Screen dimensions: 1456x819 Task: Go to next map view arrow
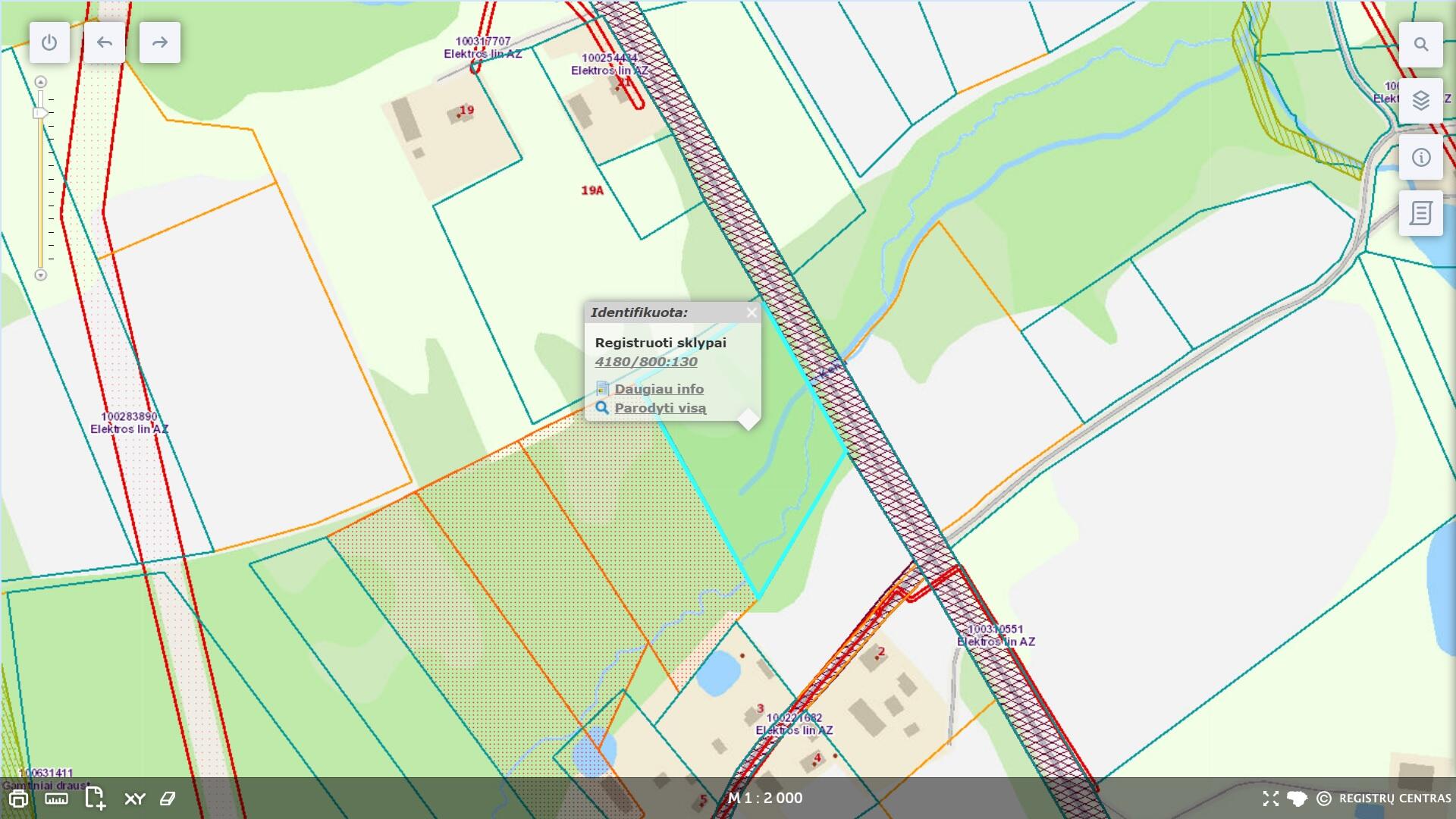click(159, 42)
